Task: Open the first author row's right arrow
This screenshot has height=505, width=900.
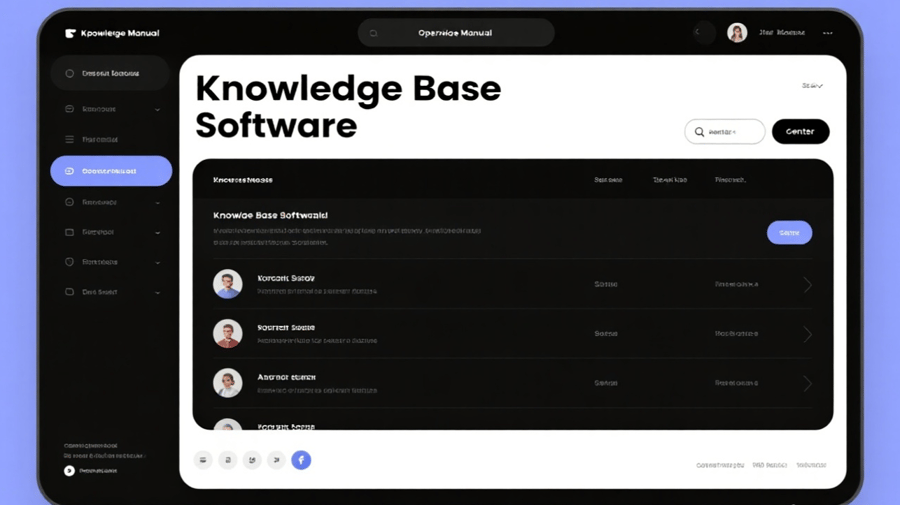Action: point(807,285)
